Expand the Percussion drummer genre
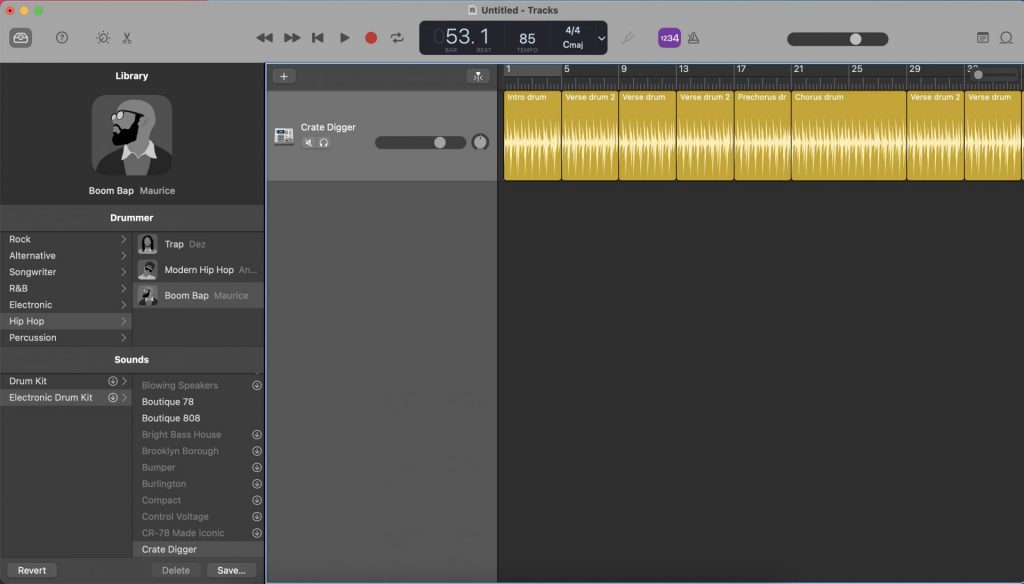1024x584 pixels. tap(66, 337)
